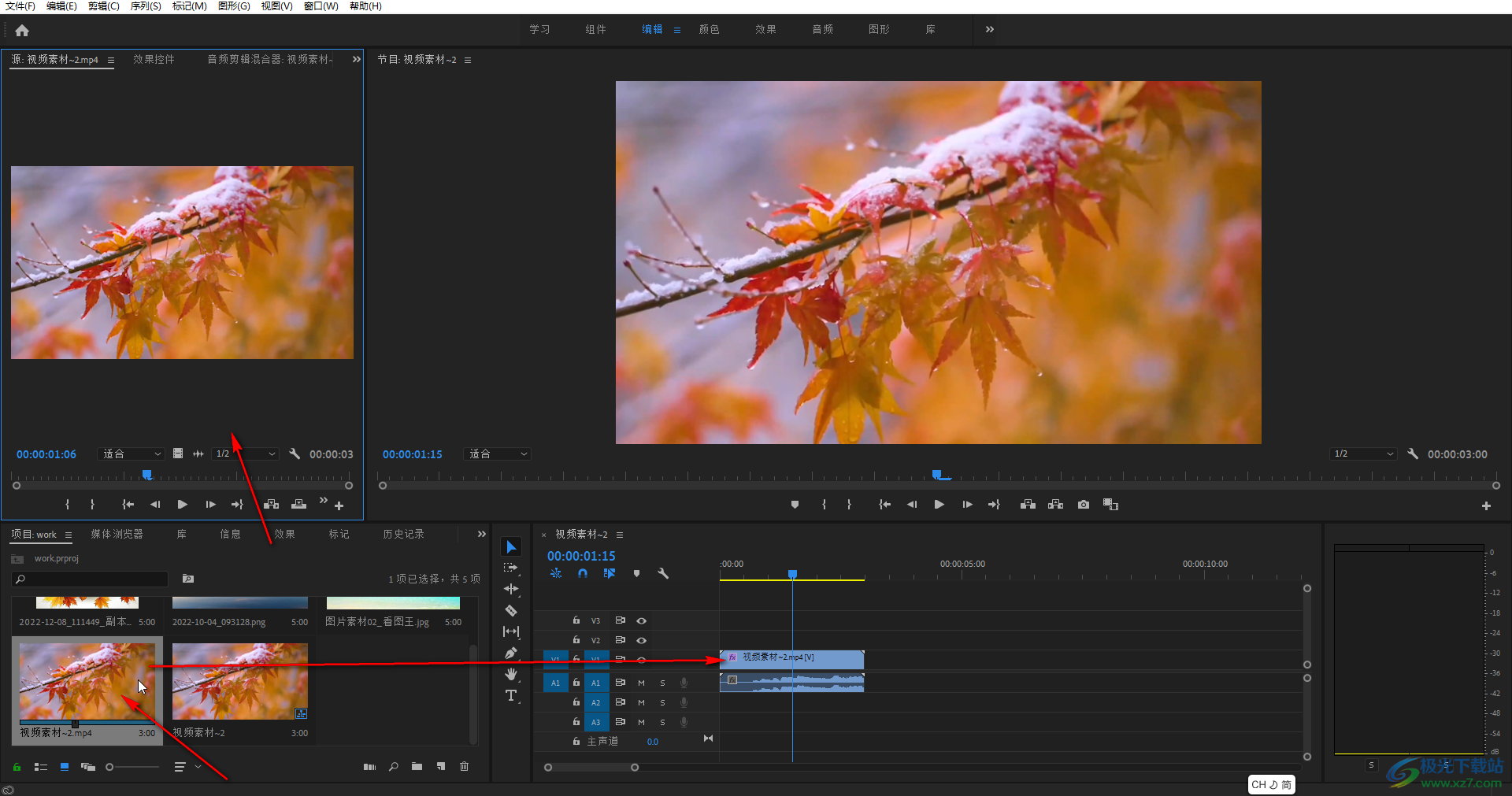Go to the Home screen icon
This screenshot has height=796, width=1512.
tap(22, 31)
